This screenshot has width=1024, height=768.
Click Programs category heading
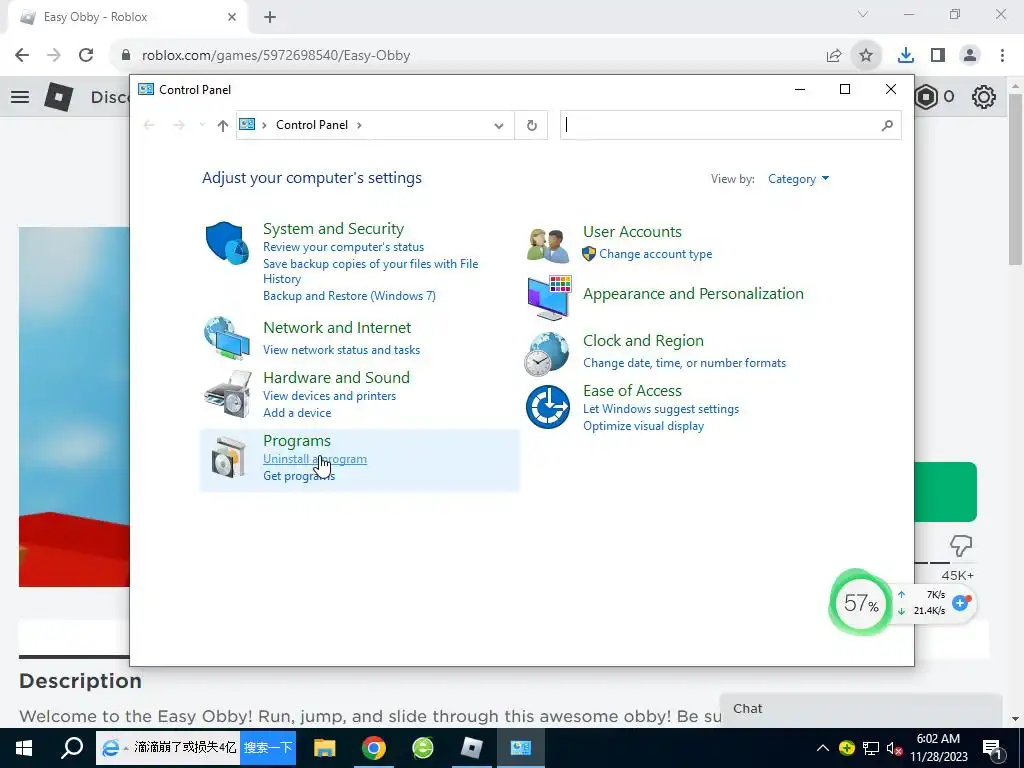click(x=297, y=441)
